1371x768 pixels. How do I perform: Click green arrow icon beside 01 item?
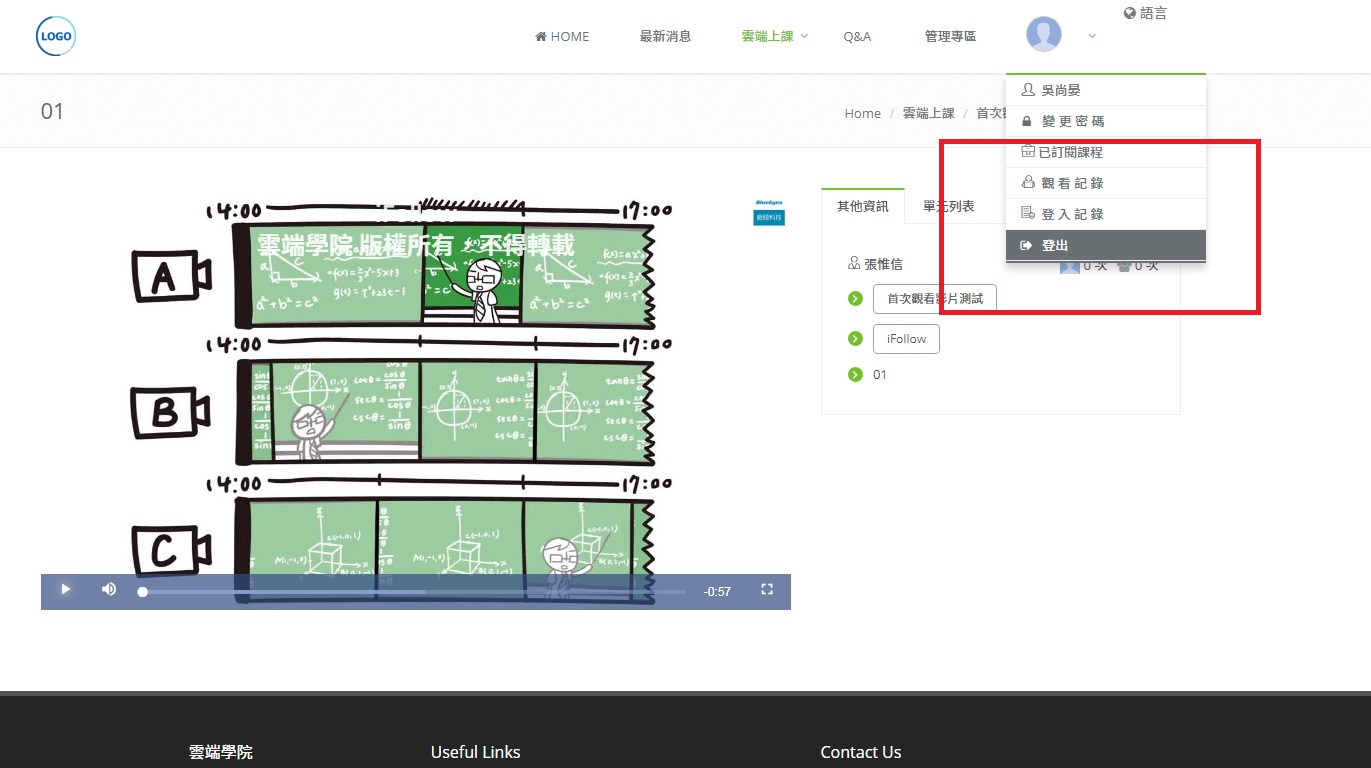(855, 375)
